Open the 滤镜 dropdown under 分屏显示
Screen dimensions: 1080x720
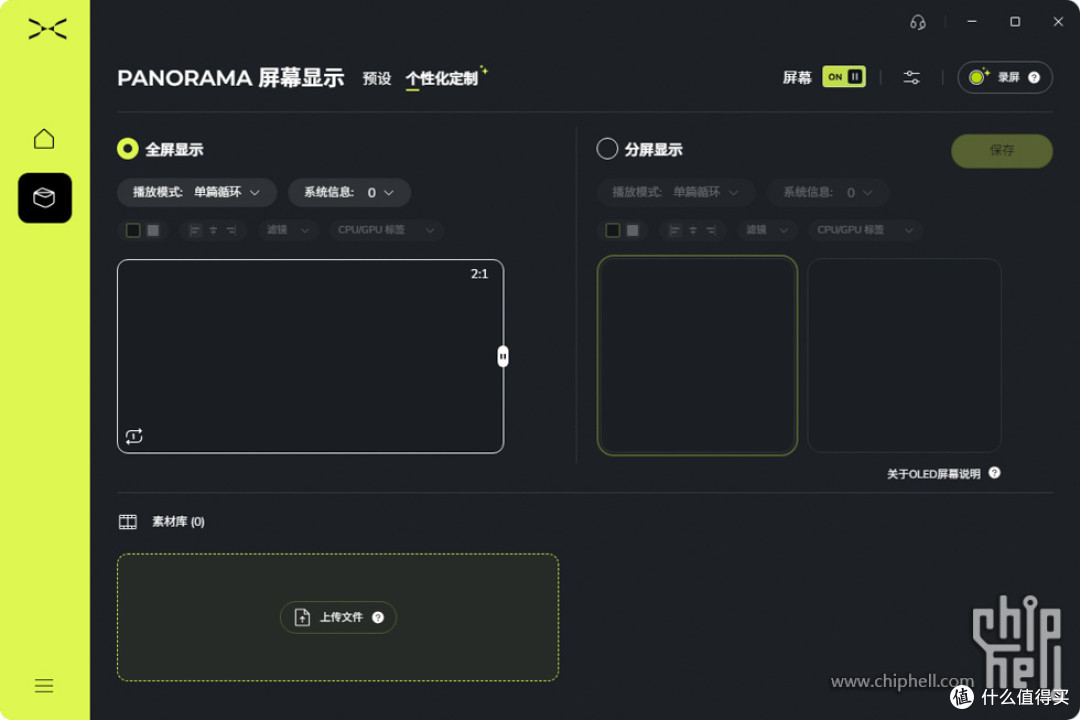point(767,230)
